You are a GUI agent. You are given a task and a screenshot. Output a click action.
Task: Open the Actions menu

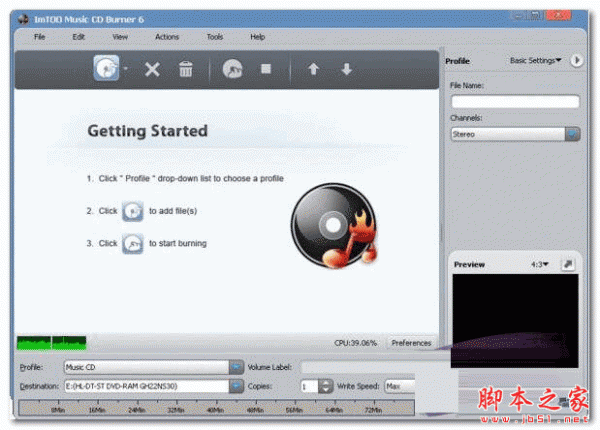[x=167, y=37]
